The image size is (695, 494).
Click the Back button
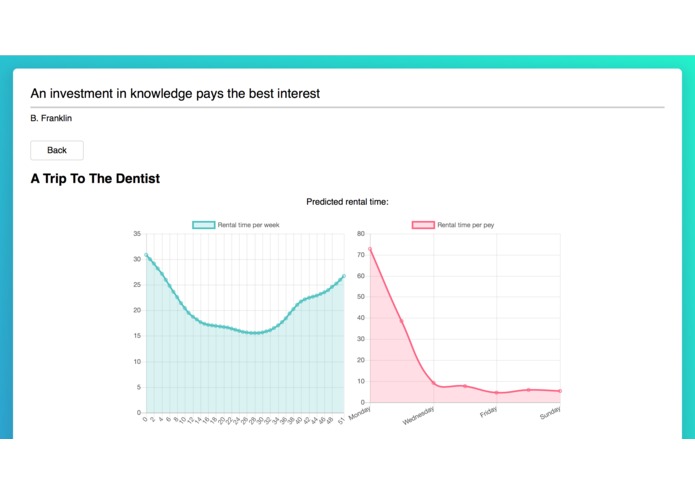tap(57, 150)
